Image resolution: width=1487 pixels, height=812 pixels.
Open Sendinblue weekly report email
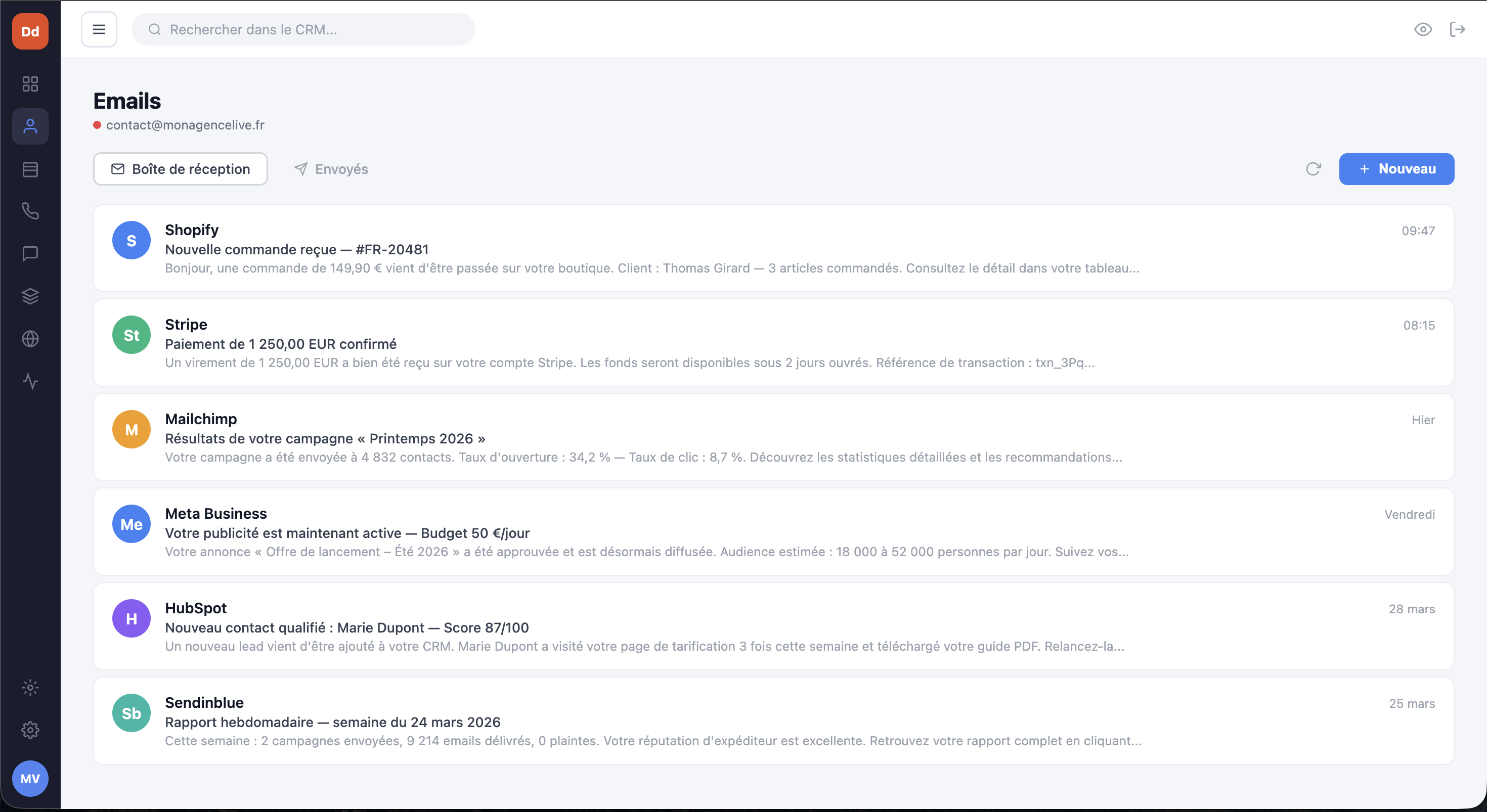pos(773,721)
